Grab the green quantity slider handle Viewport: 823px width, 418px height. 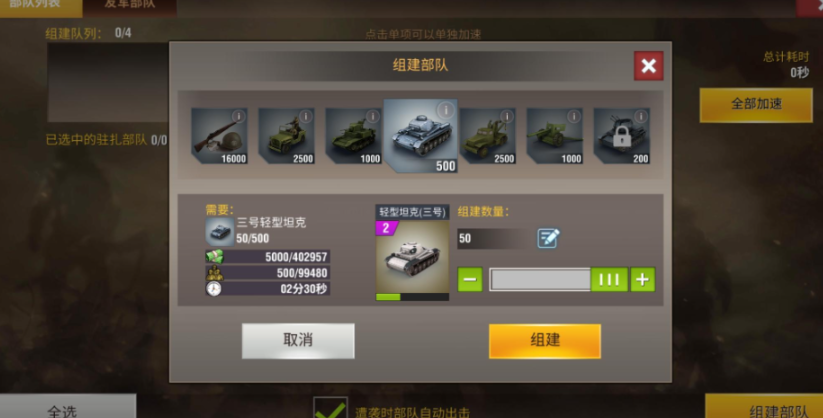pyautogui.click(x=609, y=279)
